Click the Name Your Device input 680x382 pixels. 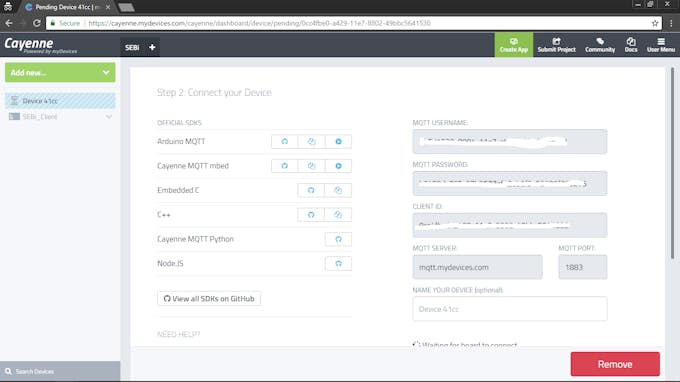click(510, 309)
